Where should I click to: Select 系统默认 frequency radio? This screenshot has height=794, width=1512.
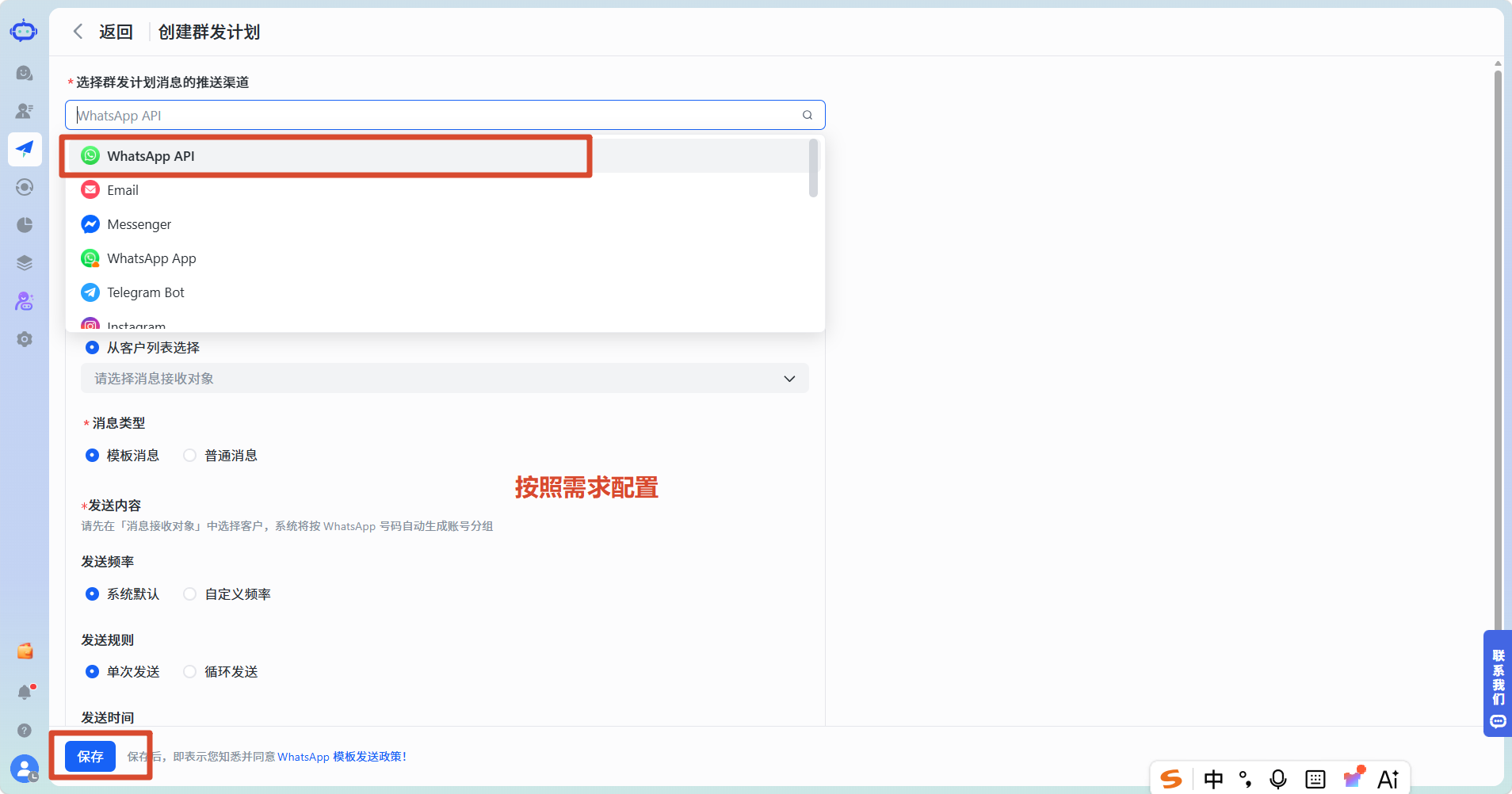tap(93, 594)
